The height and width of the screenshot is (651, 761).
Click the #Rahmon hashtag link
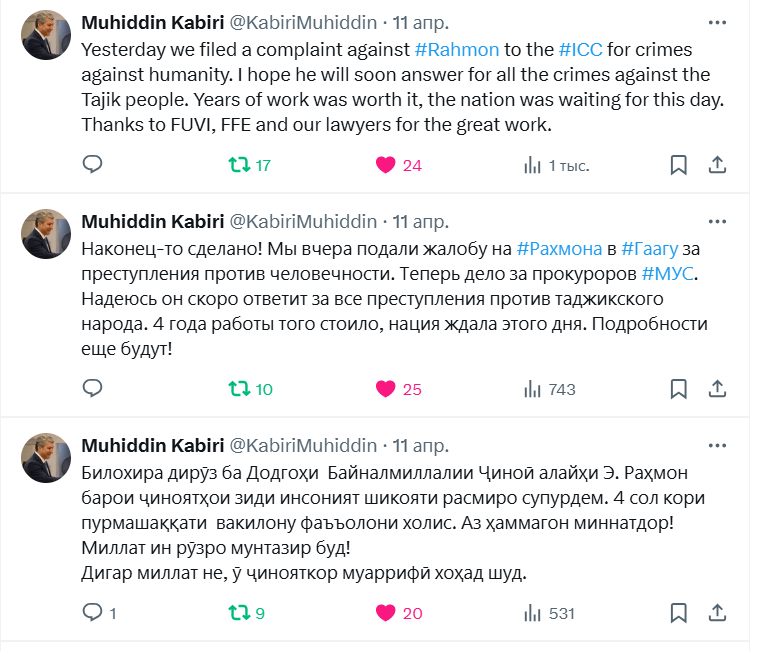(x=456, y=49)
